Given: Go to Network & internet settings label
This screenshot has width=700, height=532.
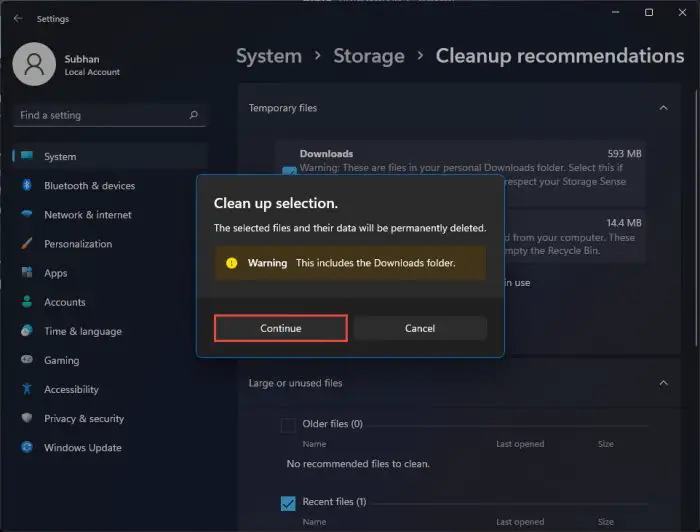Looking at the screenshot, I should 88,215.
